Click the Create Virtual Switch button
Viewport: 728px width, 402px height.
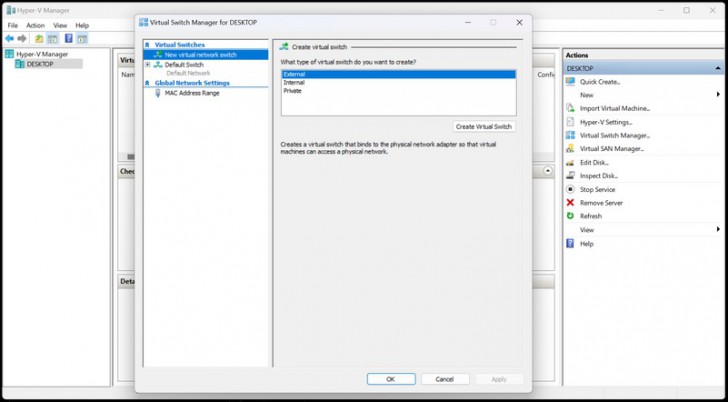pos(484,126)
